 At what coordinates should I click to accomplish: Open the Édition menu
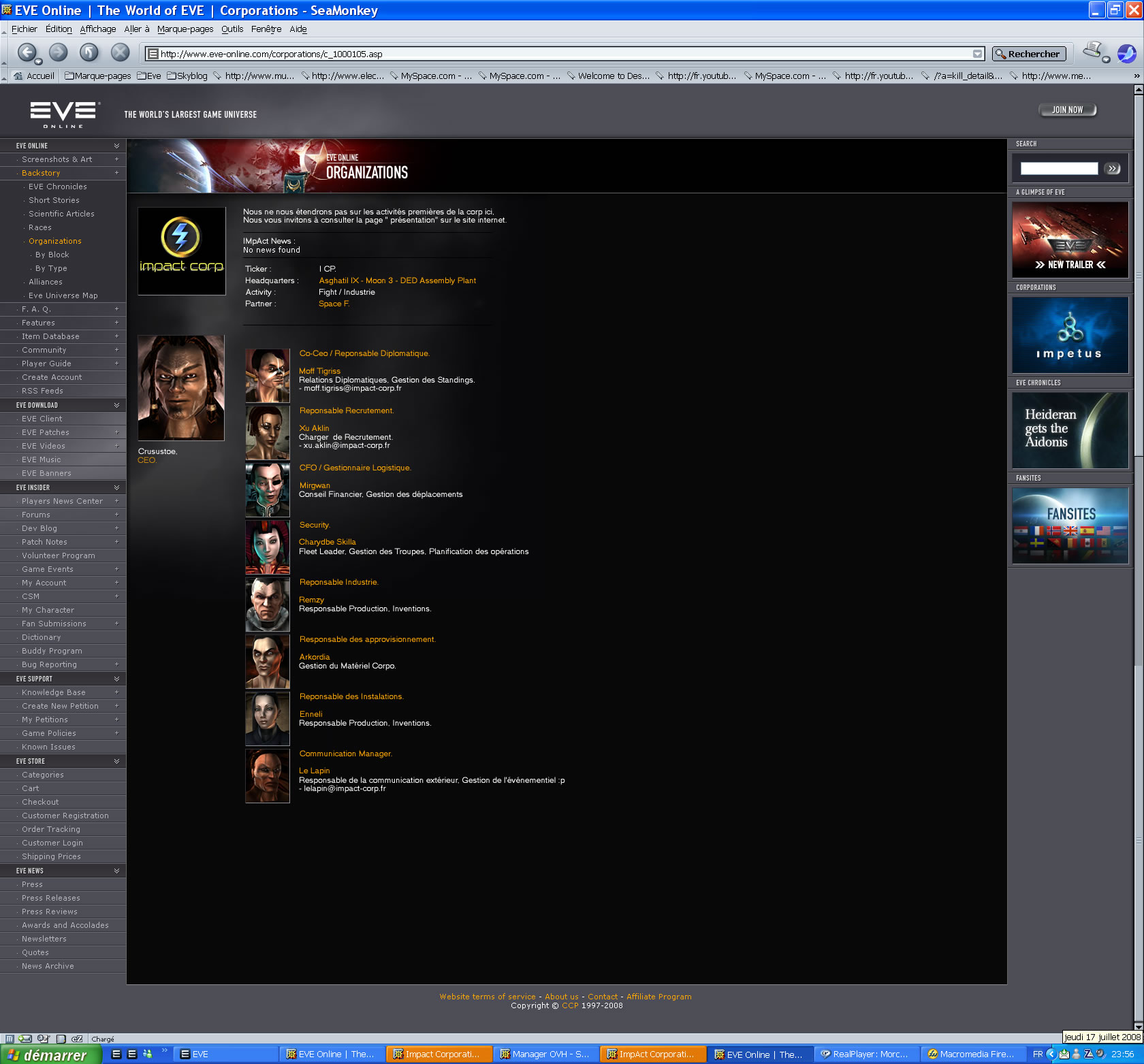point(59,29)
